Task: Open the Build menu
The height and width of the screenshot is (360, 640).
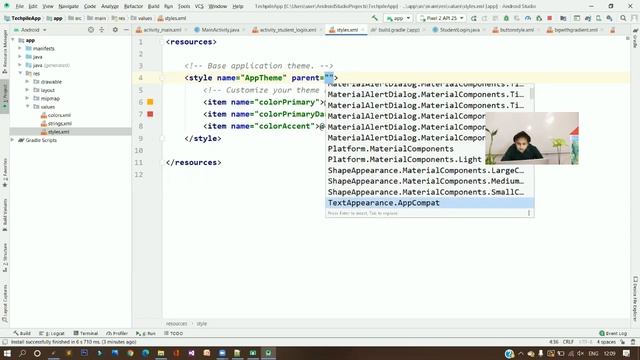Action: click(153, 6)
